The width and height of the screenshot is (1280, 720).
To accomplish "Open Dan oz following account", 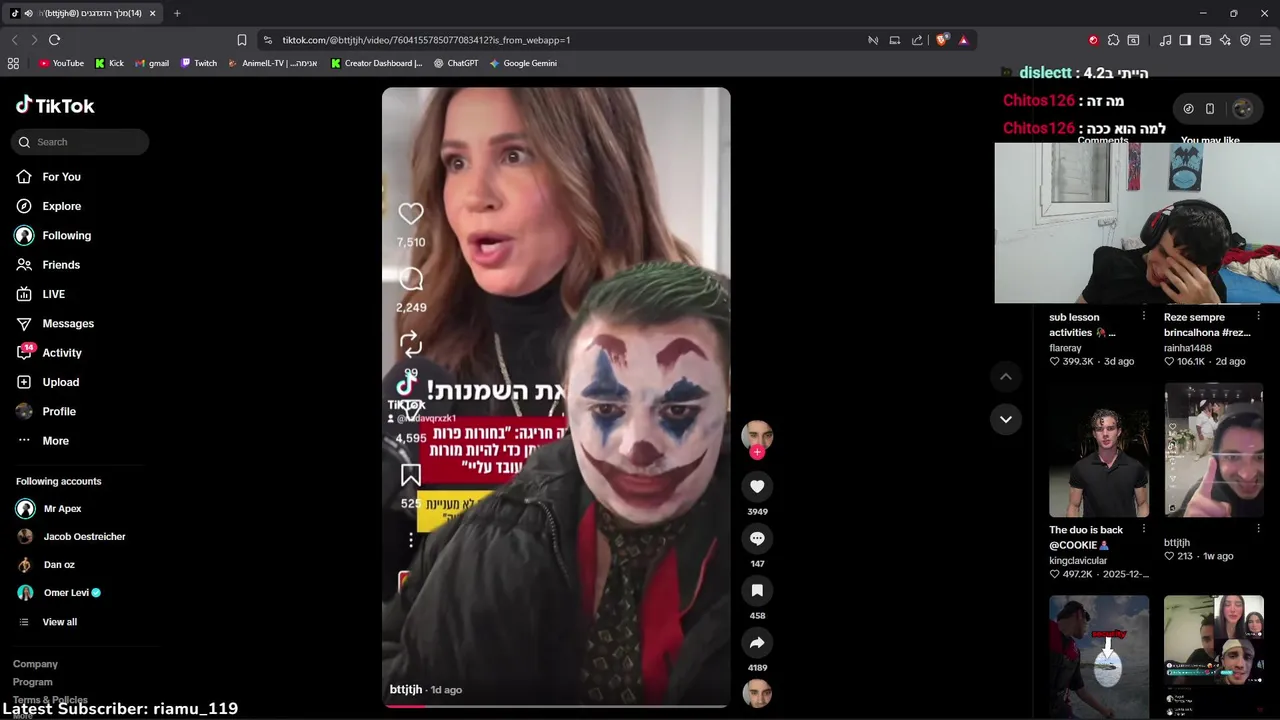I will (58, 565).
